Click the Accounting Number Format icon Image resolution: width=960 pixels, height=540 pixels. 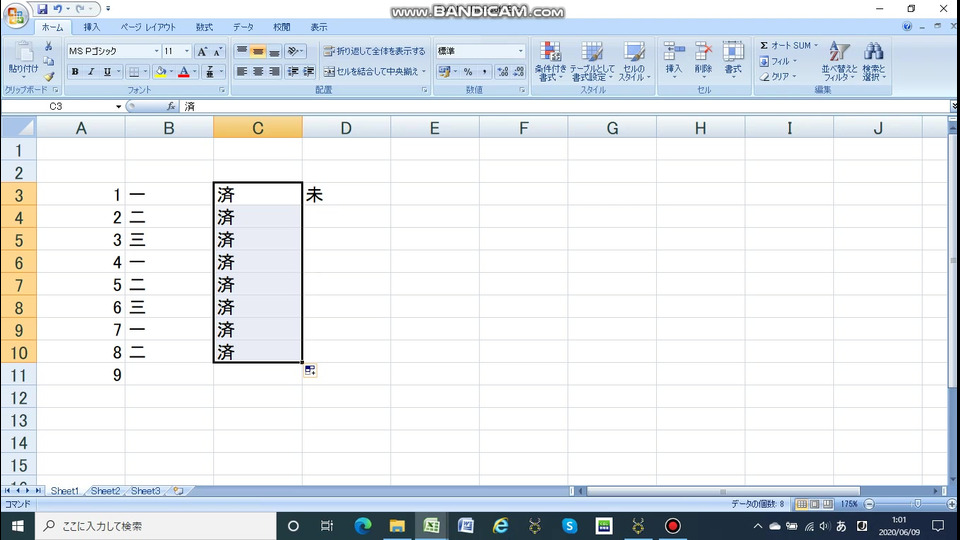point(444,72)
